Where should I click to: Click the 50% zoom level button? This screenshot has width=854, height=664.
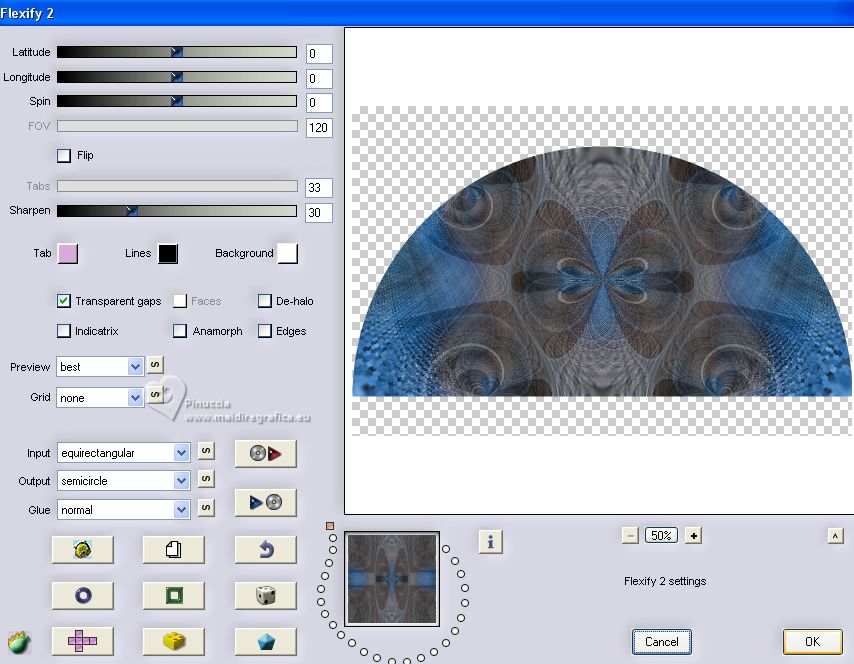(x=661, y=535)
